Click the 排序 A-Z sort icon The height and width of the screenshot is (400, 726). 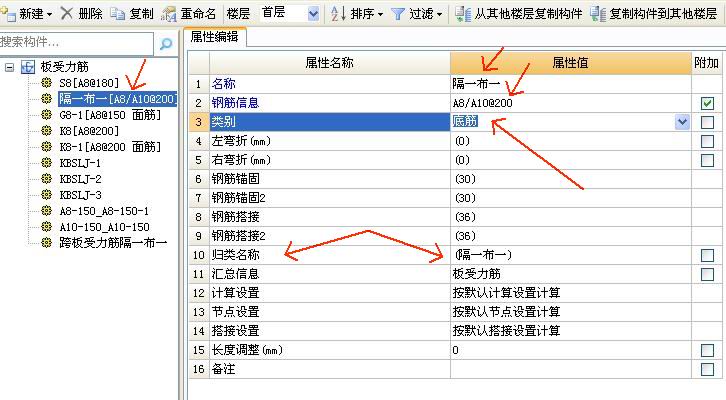pos(338,14)
